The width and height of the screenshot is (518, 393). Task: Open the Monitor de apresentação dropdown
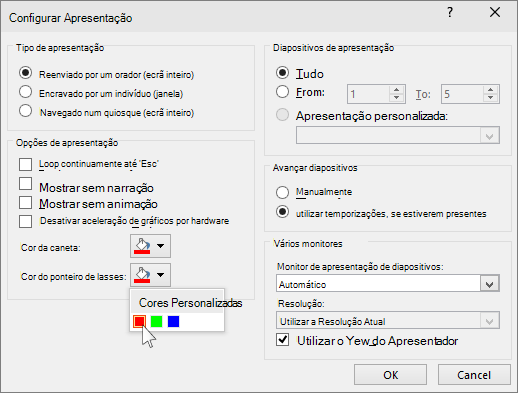click(x=490, y=284)
